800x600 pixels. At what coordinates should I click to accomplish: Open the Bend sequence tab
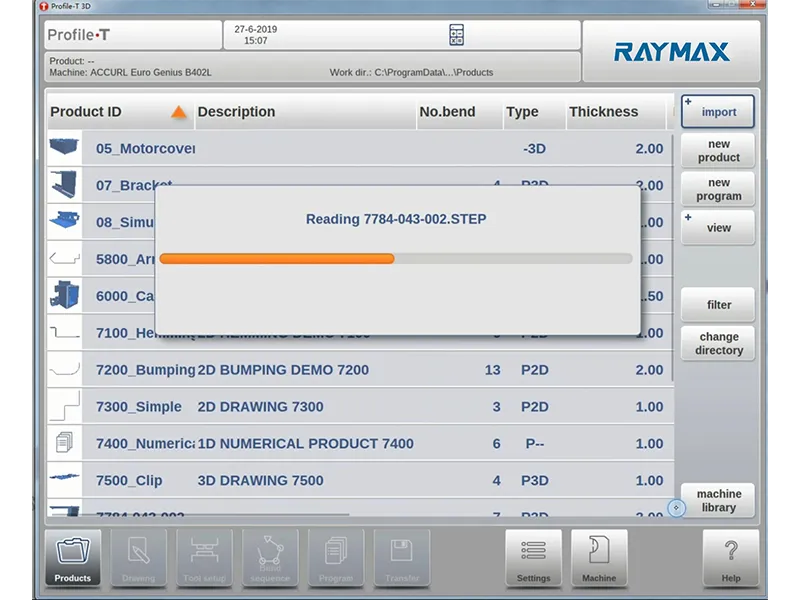coord(270,558)
